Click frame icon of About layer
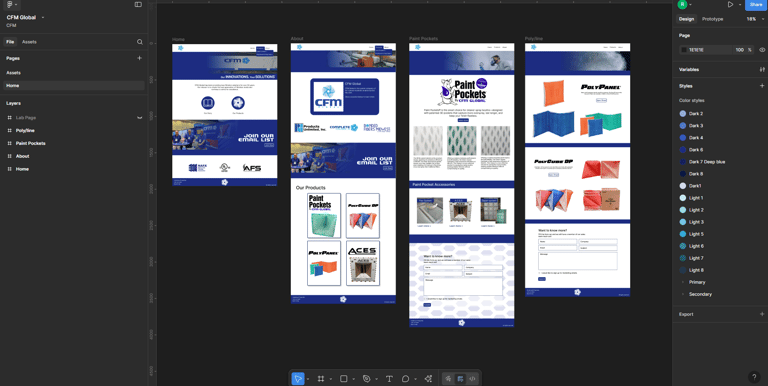The image size is (768, 386). 9,156
